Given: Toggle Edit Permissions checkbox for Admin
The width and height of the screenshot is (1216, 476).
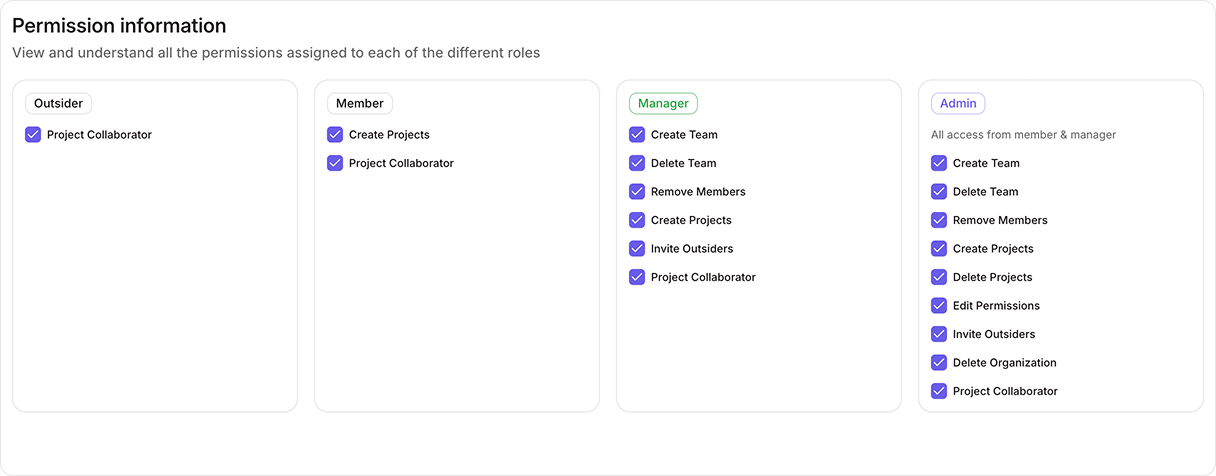Looking at the screenshot, I should tap(939, 306).
